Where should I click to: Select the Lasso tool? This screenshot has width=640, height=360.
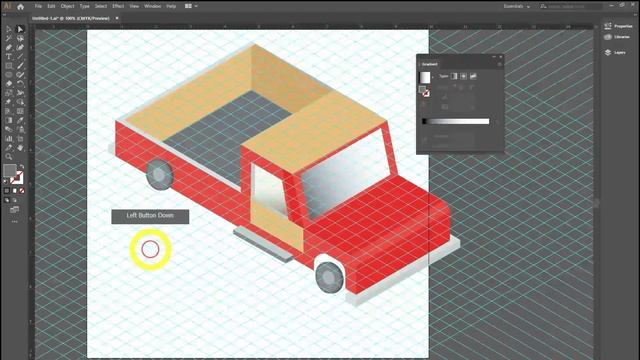pyautogui.click(x=20, y=38)
